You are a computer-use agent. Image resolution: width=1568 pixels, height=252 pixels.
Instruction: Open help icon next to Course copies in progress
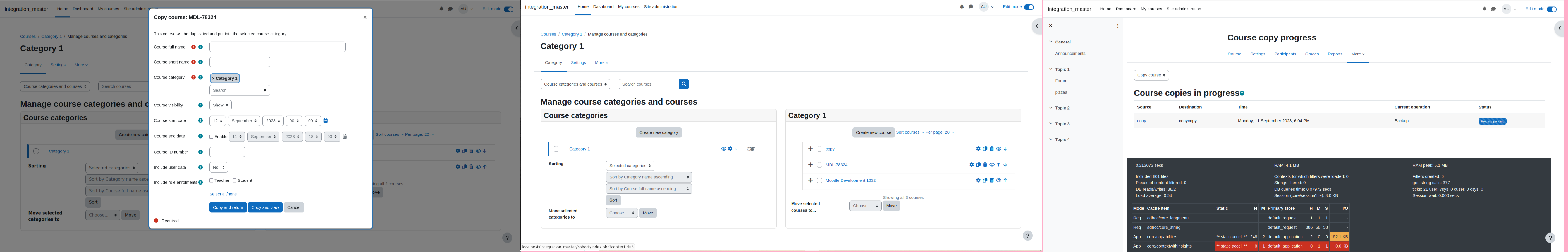coord(1242,93)
